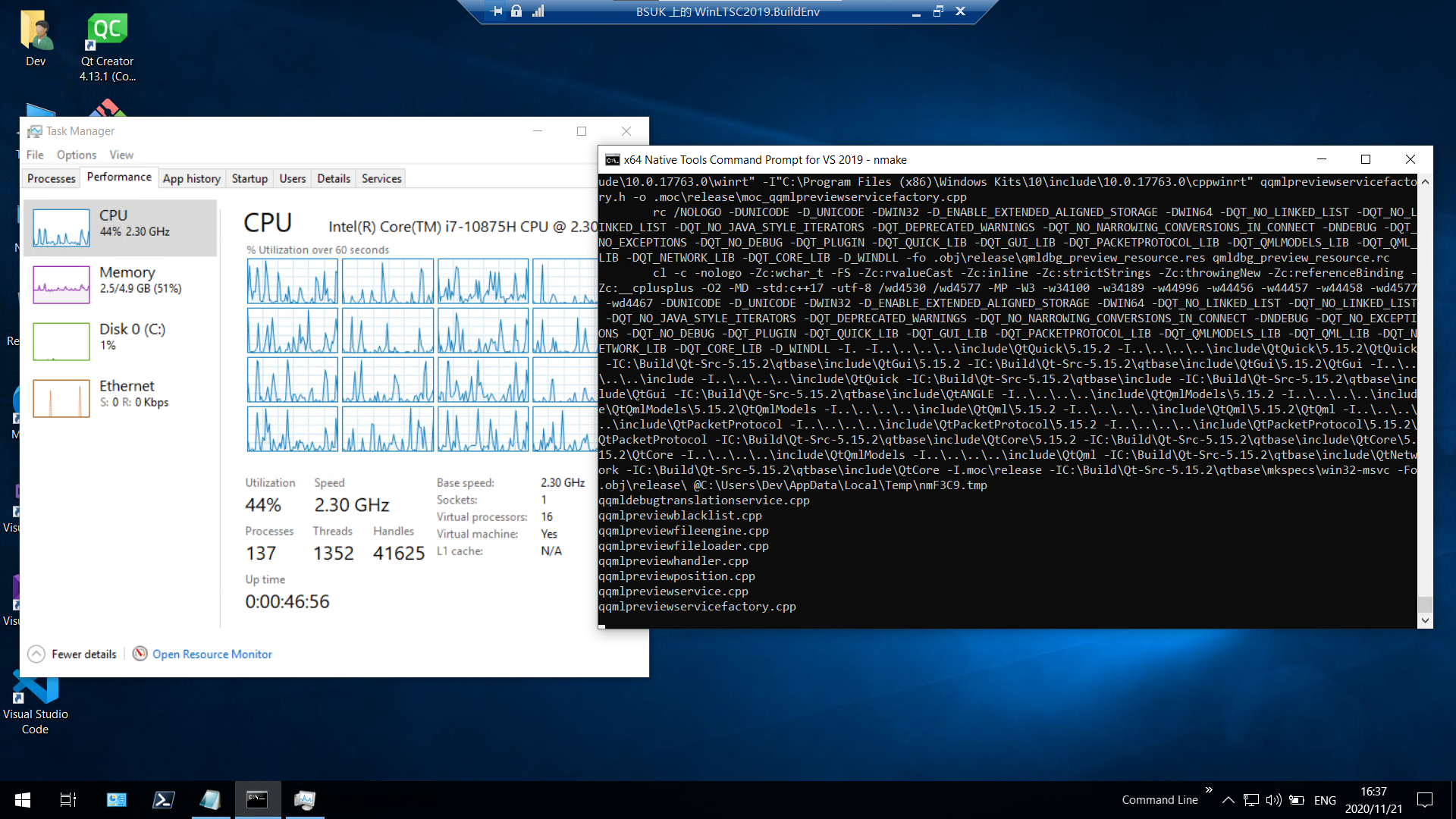The width and height of the screenshot is (1456, 819).
Task: Select the Memory performance item
Action: tap(121, 279)
